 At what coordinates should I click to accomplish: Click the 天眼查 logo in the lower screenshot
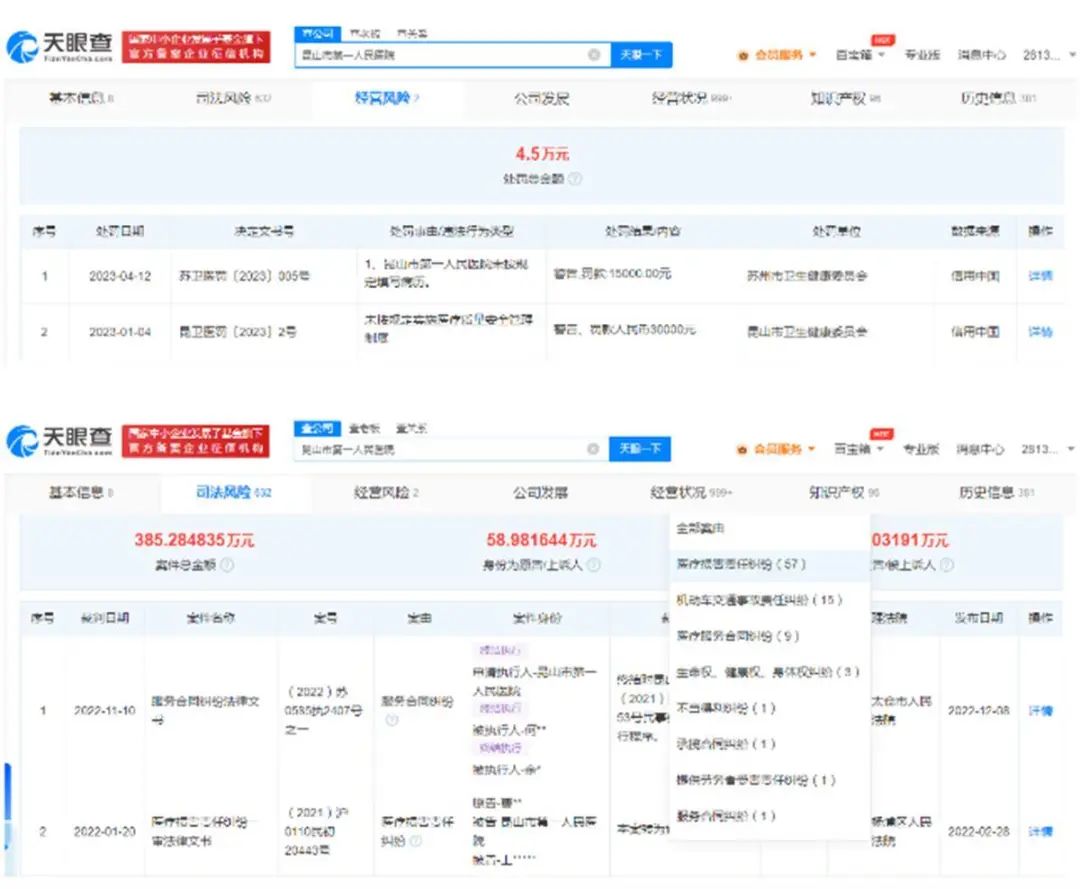(x=59, y=441)
